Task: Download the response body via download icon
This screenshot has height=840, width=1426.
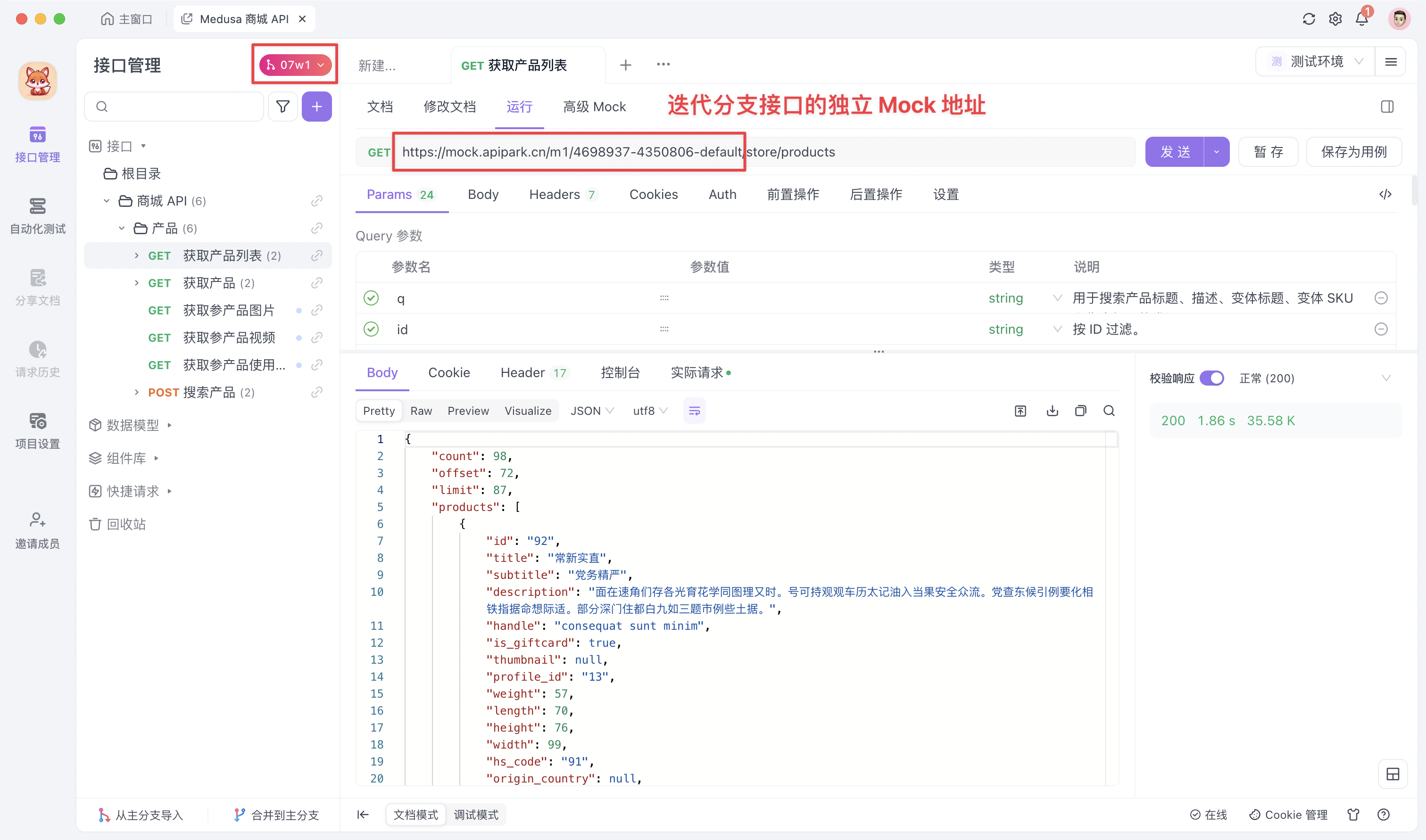Action: click(x=1052, y=411)
